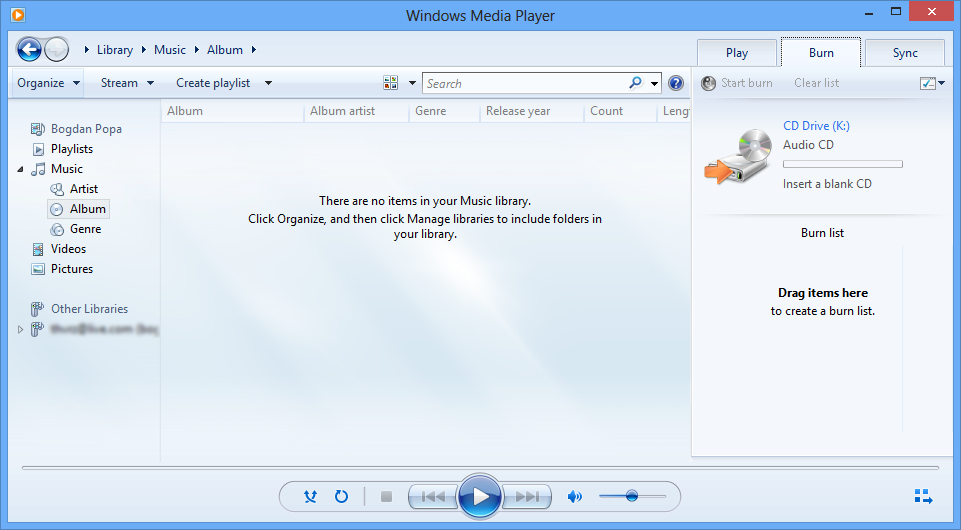Collapse the Music tree node
The height and width of the screenshot is (530, 961).
point(20,169)
